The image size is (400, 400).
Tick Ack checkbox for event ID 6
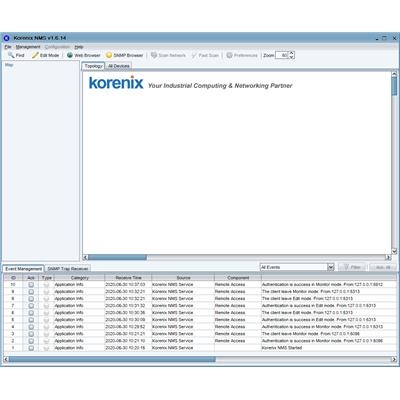[31, 313]
